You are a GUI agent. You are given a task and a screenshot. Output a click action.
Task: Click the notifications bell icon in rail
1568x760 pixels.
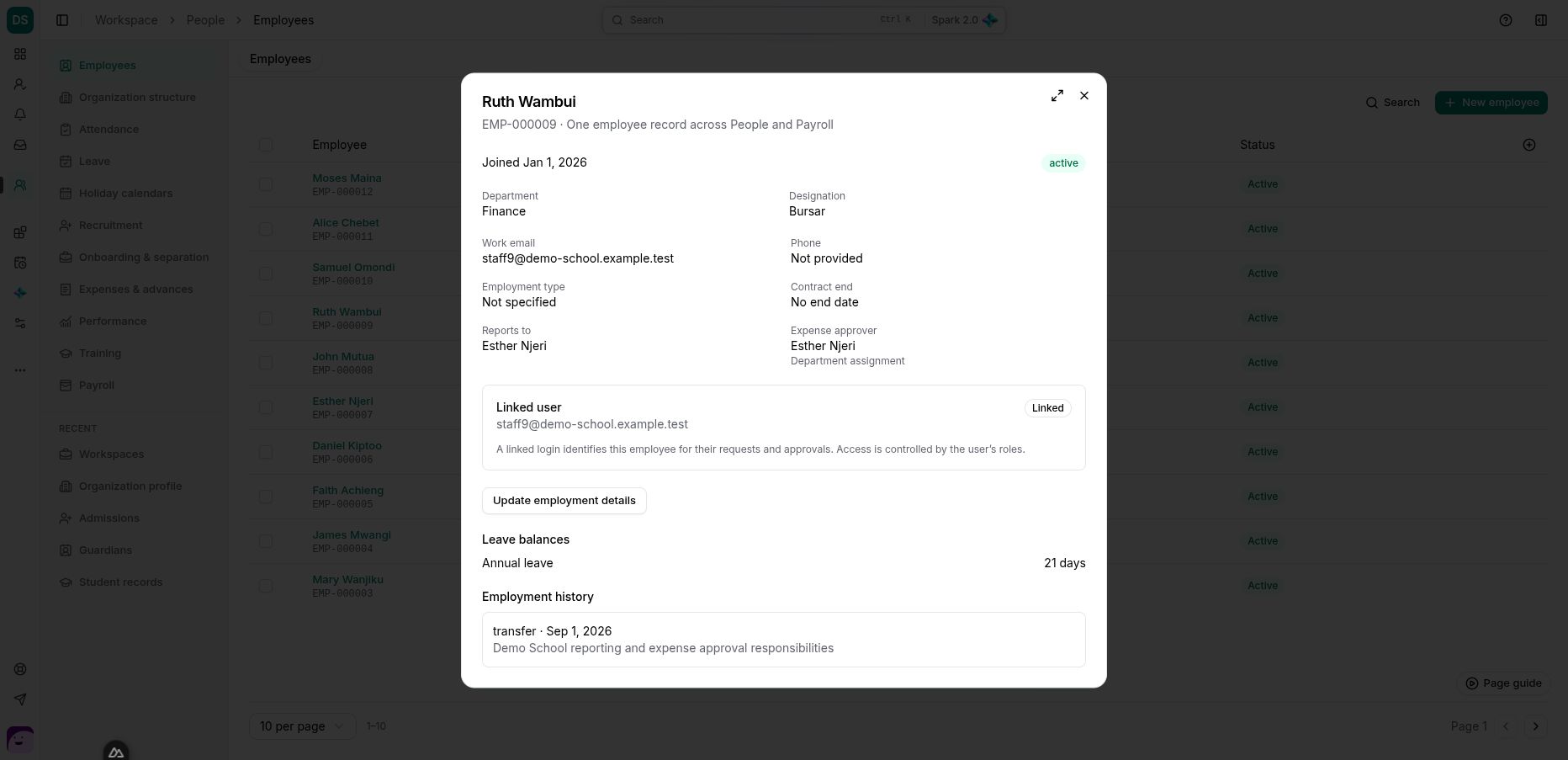click(20, 114)
